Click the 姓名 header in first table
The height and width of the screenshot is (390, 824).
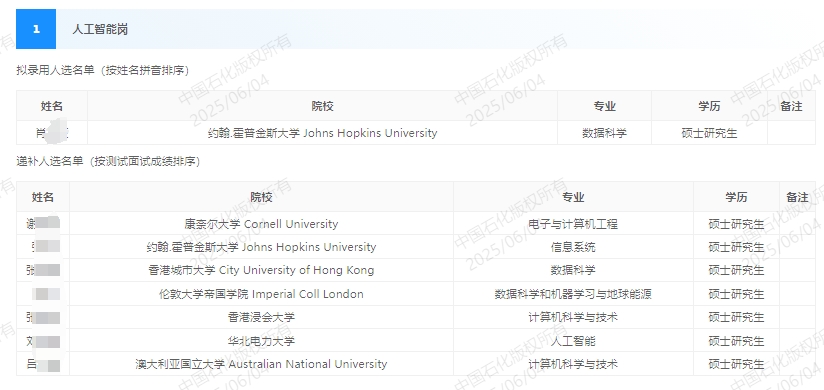click(52, 106)
